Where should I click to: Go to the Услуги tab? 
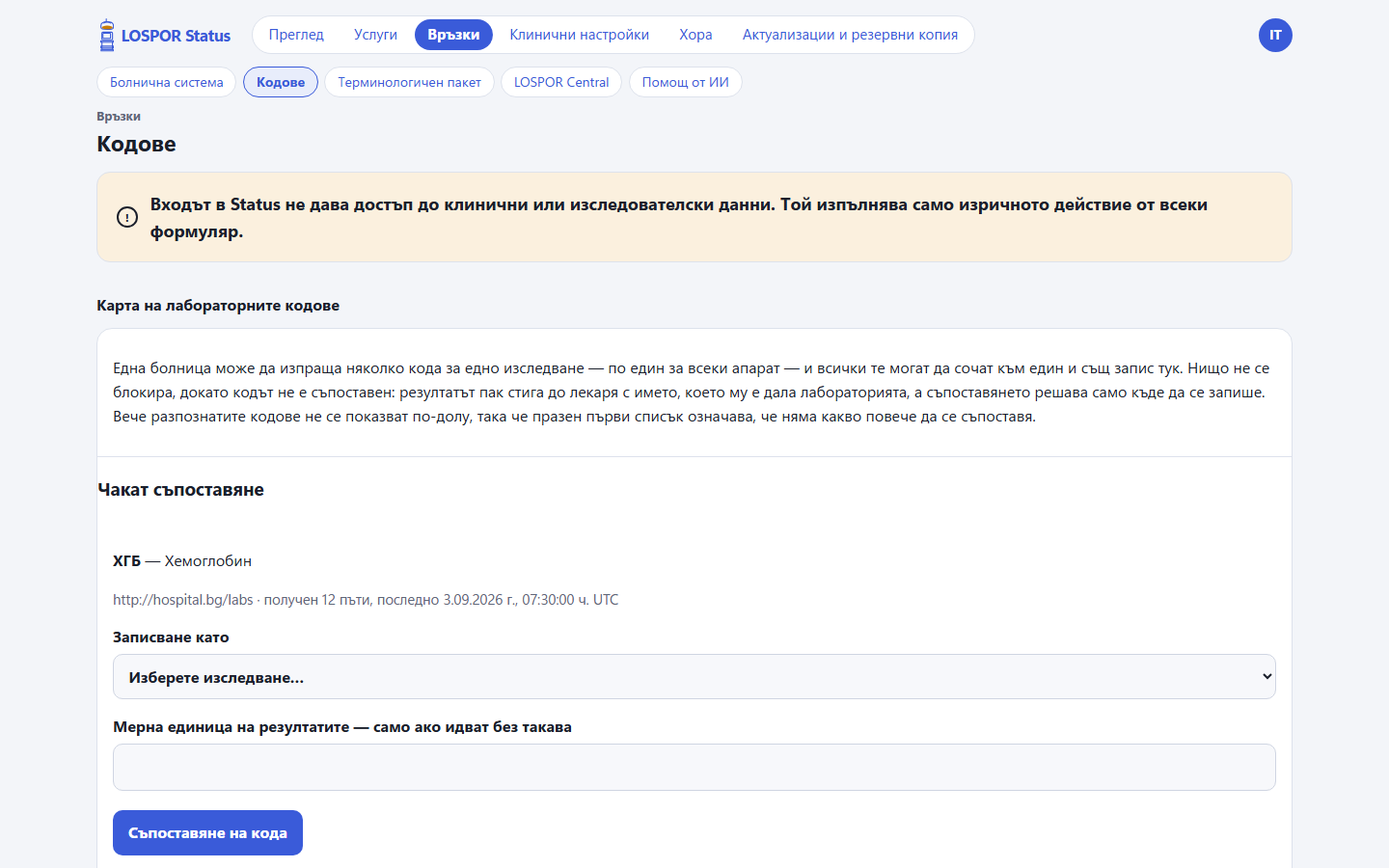coord(375,35)
